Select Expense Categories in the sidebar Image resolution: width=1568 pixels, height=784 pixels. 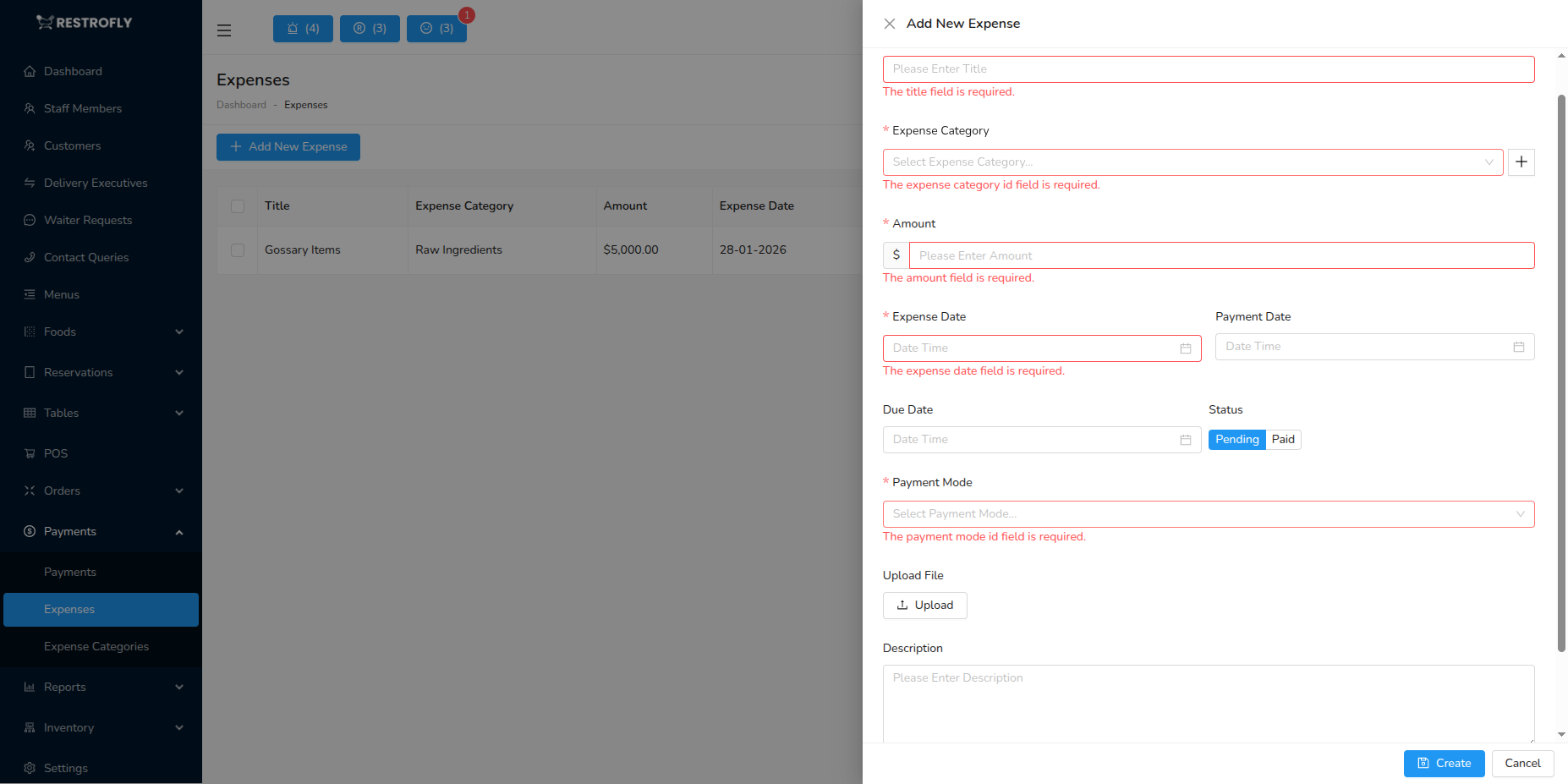96,646
